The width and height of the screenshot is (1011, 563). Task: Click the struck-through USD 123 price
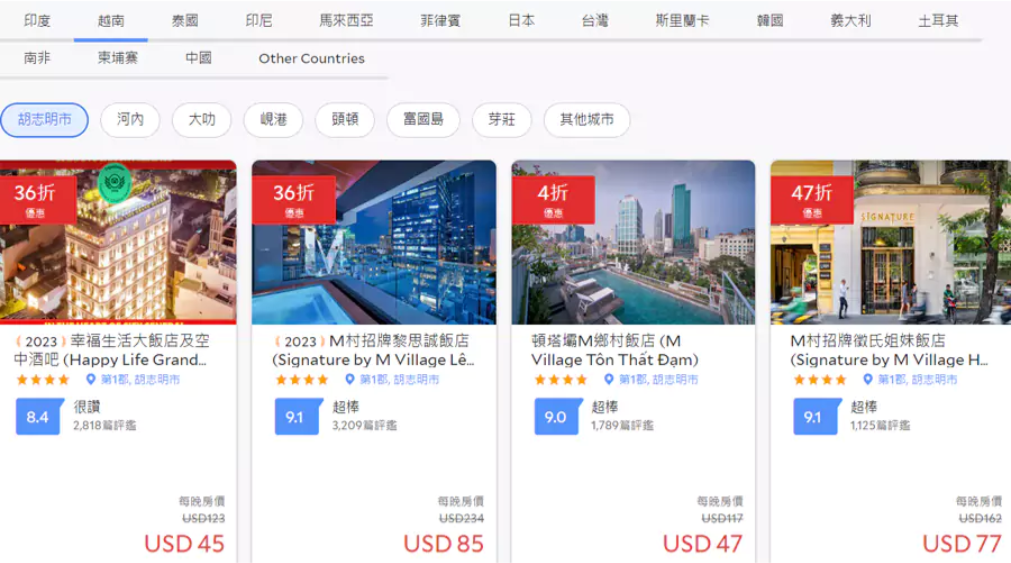[x=203, y=518]
